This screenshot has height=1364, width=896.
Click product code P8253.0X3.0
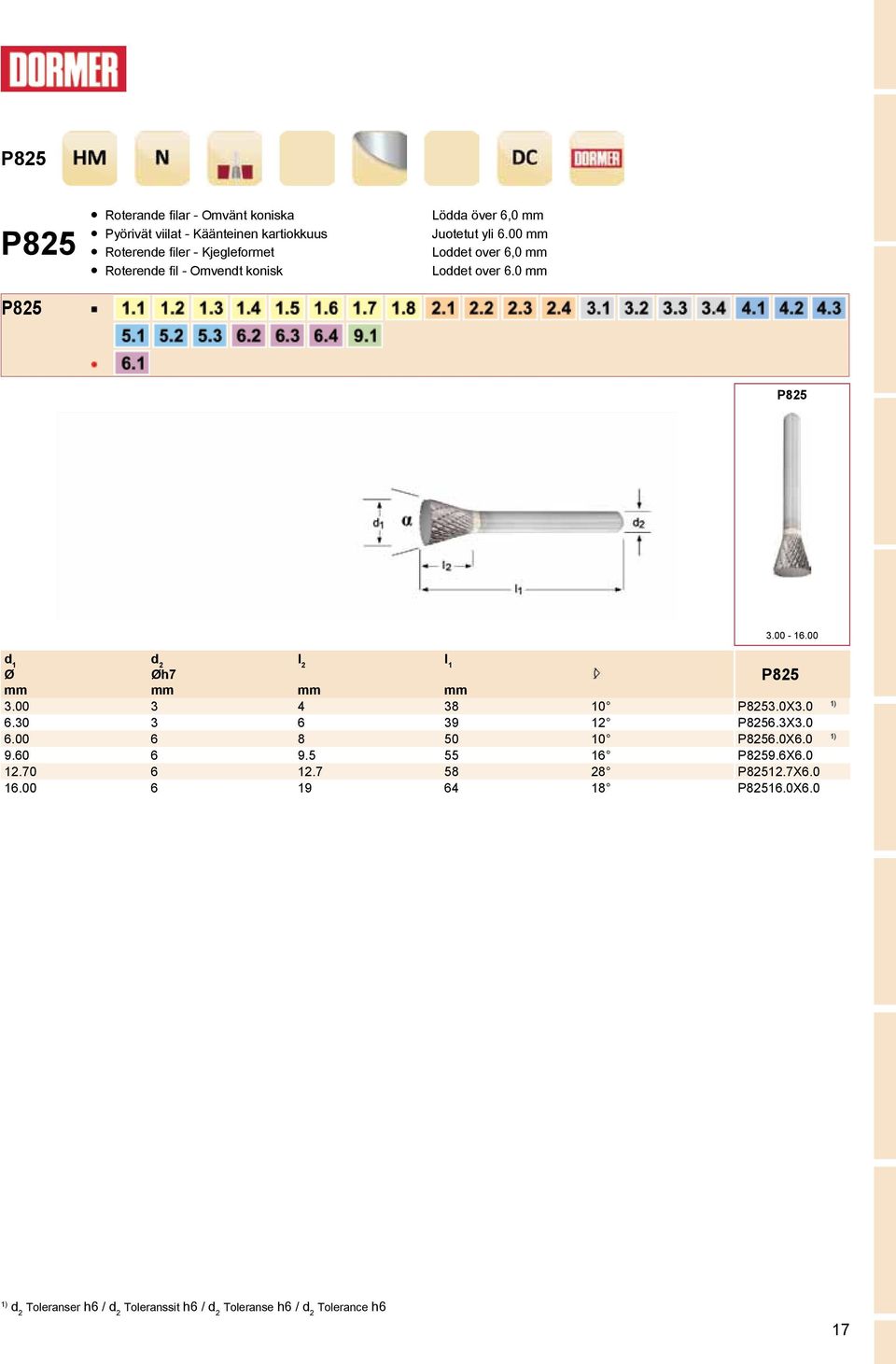775,707
